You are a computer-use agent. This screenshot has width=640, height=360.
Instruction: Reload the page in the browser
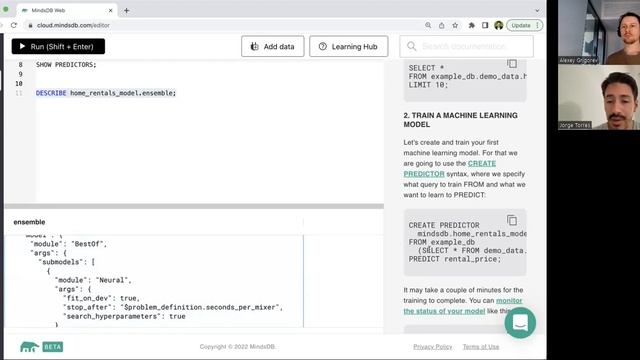click(14, 25)
